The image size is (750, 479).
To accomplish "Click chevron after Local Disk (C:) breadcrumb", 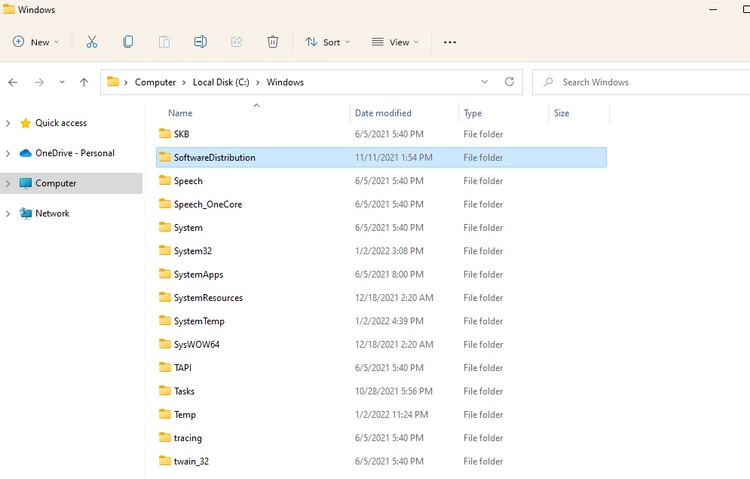I will 258,83.
